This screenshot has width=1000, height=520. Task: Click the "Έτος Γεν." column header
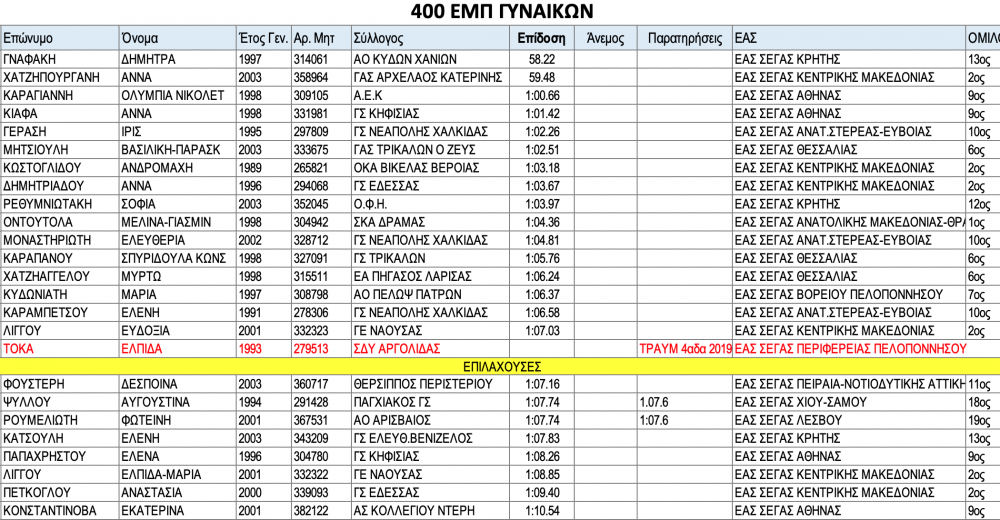pos(263,39)
